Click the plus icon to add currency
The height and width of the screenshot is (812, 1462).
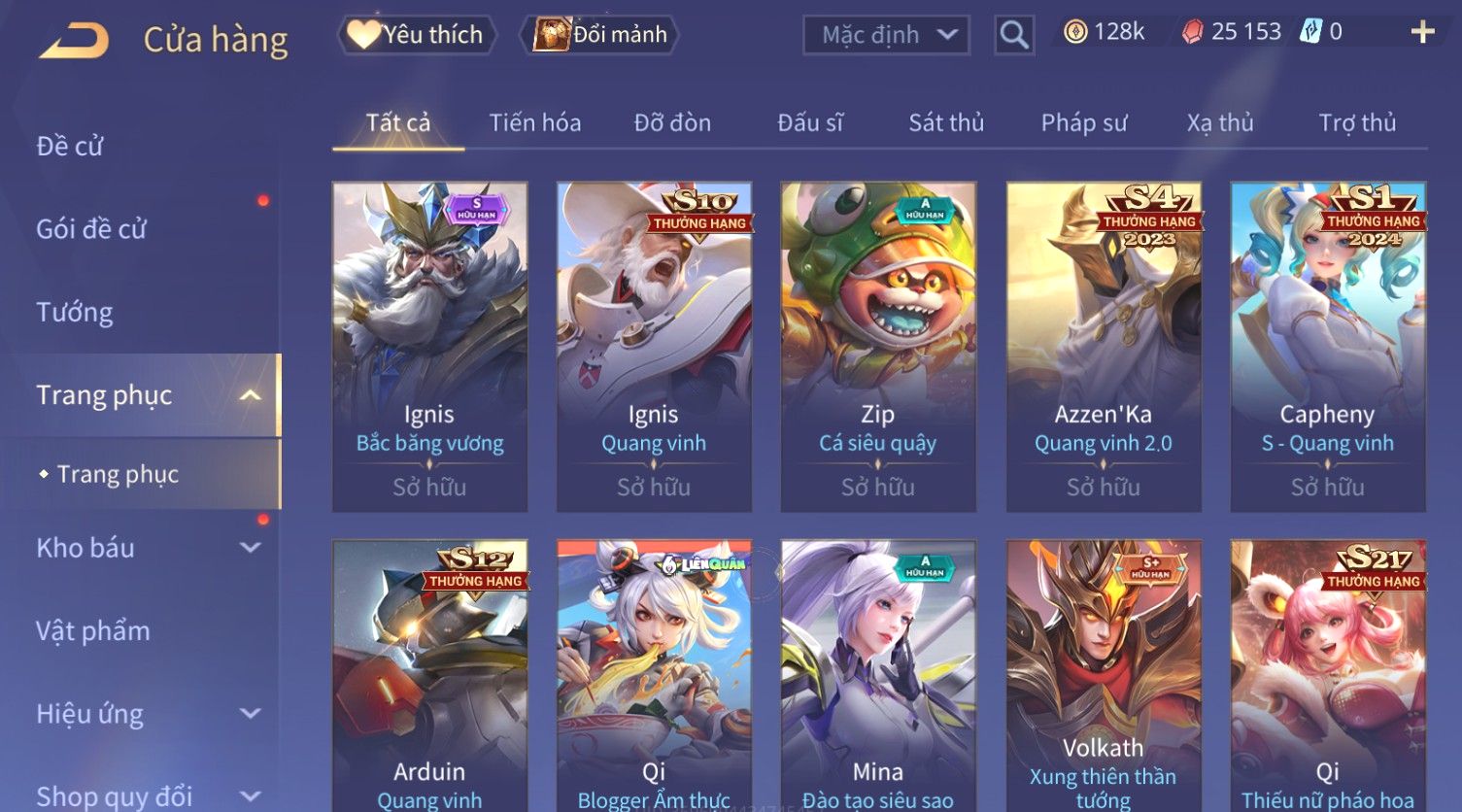coord(1422,33)
